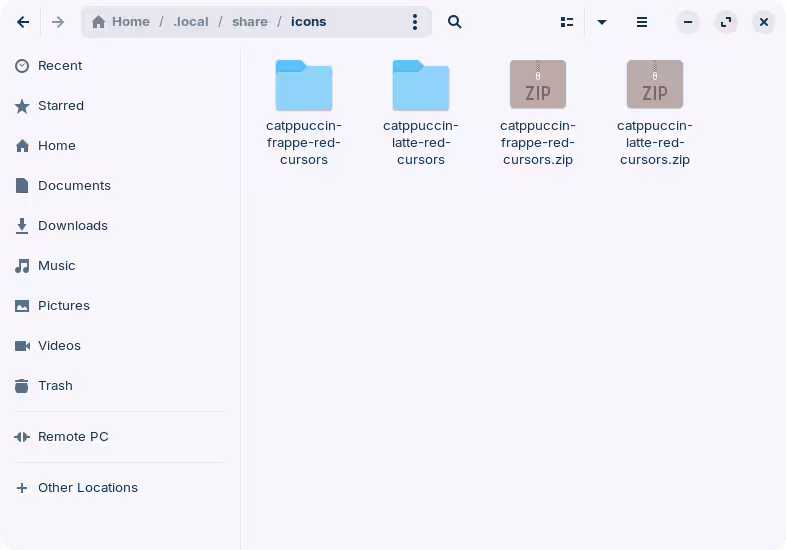Open the search magnifier icon
Viewport: 786px width, 550px height.
[455, 22]
